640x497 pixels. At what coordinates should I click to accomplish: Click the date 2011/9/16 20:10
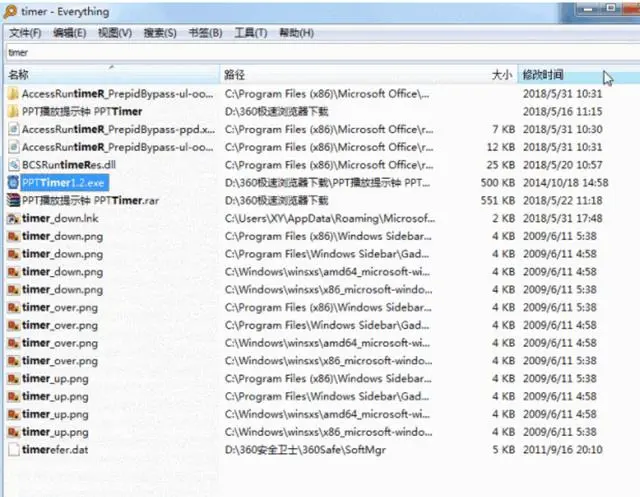pos(562,450)
